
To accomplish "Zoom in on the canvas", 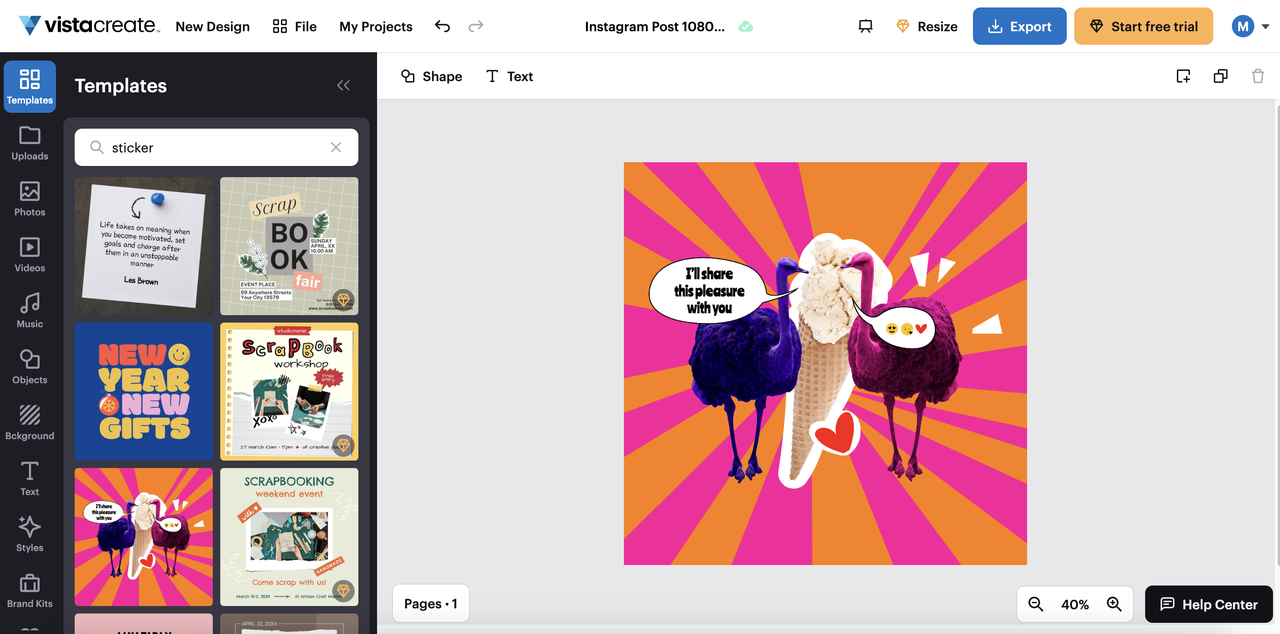I will (x=1114, y=604).
